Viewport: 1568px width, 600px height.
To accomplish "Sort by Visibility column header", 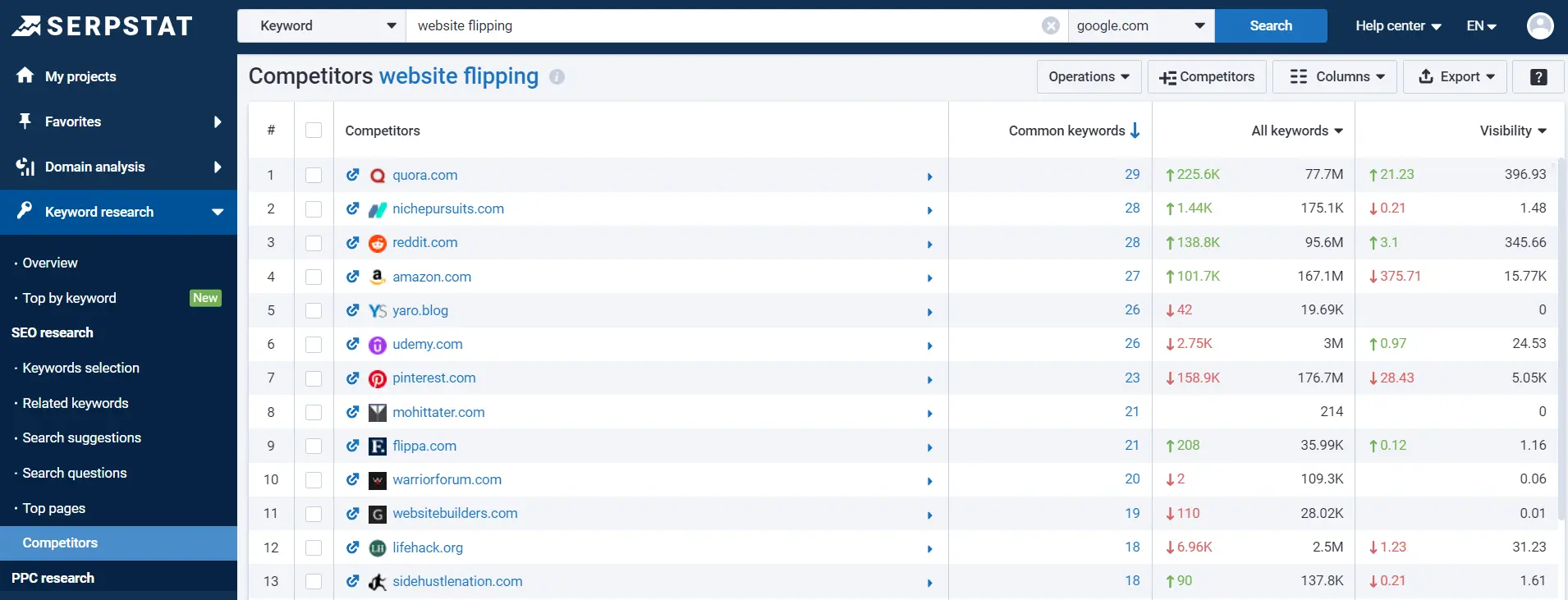I will pyautogui.click(x=1513, y=131).
